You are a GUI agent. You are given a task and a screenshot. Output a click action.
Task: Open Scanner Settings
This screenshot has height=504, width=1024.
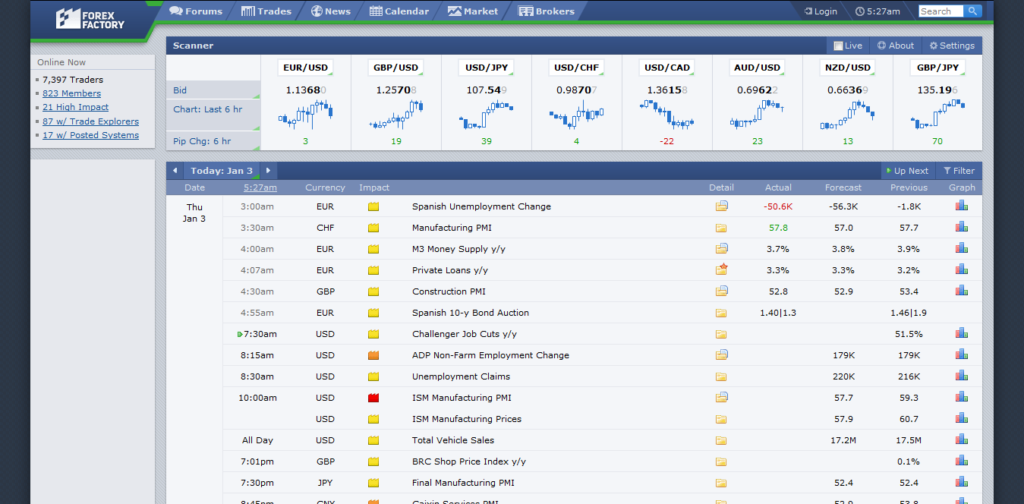coord(952,46)
